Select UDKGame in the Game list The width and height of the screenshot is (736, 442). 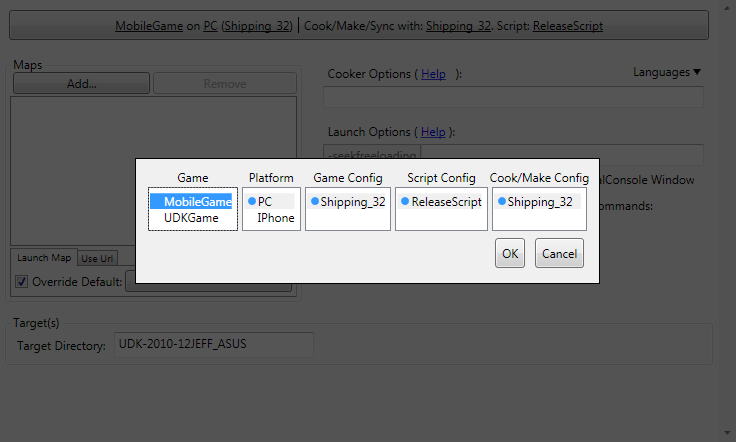[x=192, y=218]
